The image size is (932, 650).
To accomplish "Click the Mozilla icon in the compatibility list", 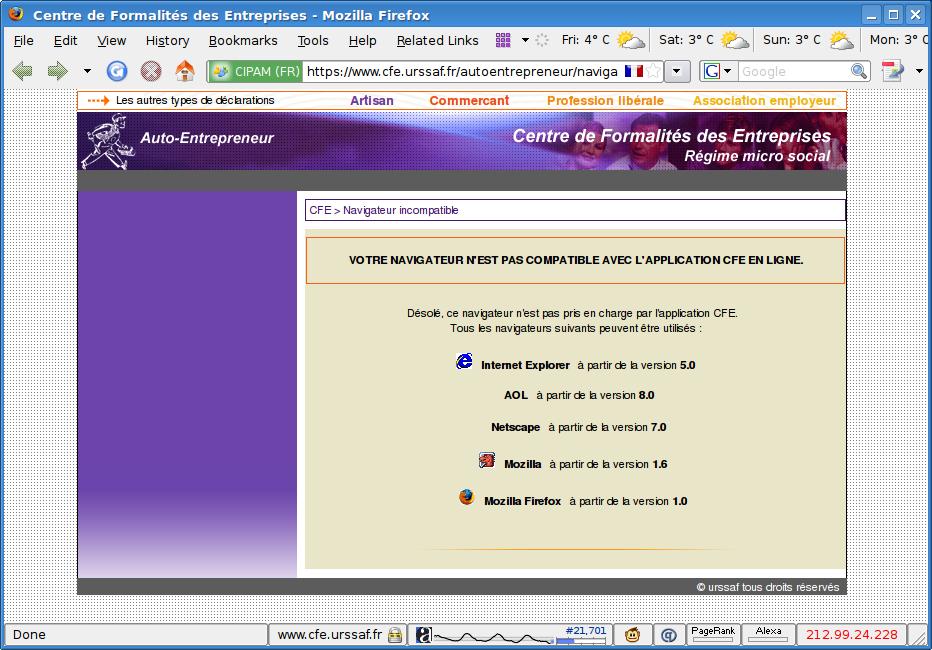I will [x=486, y=460].
